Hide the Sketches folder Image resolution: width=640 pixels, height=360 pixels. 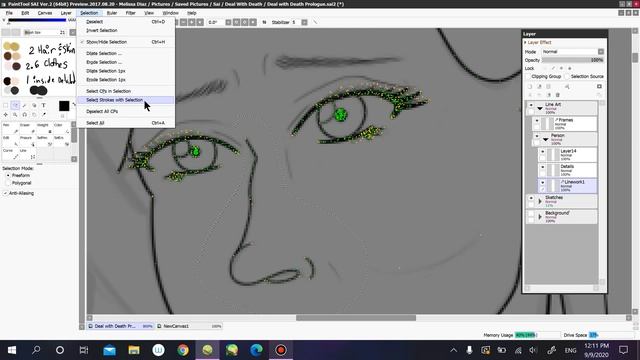531,198
